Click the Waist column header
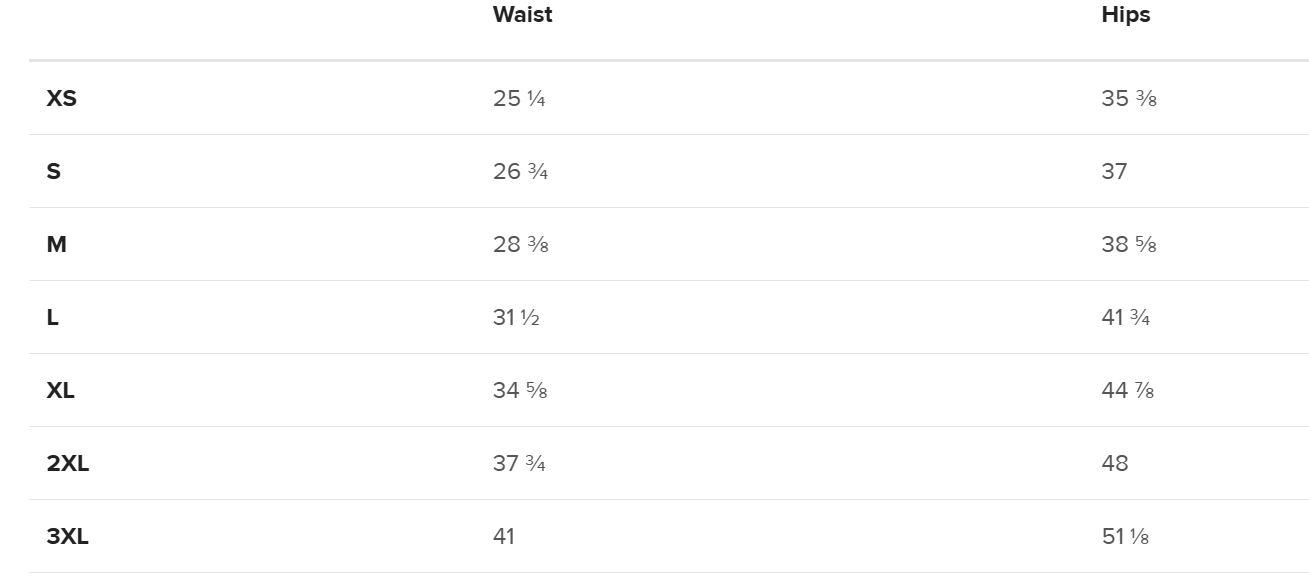This screenshot has height=576, width=1309. (x=522, y=15)
